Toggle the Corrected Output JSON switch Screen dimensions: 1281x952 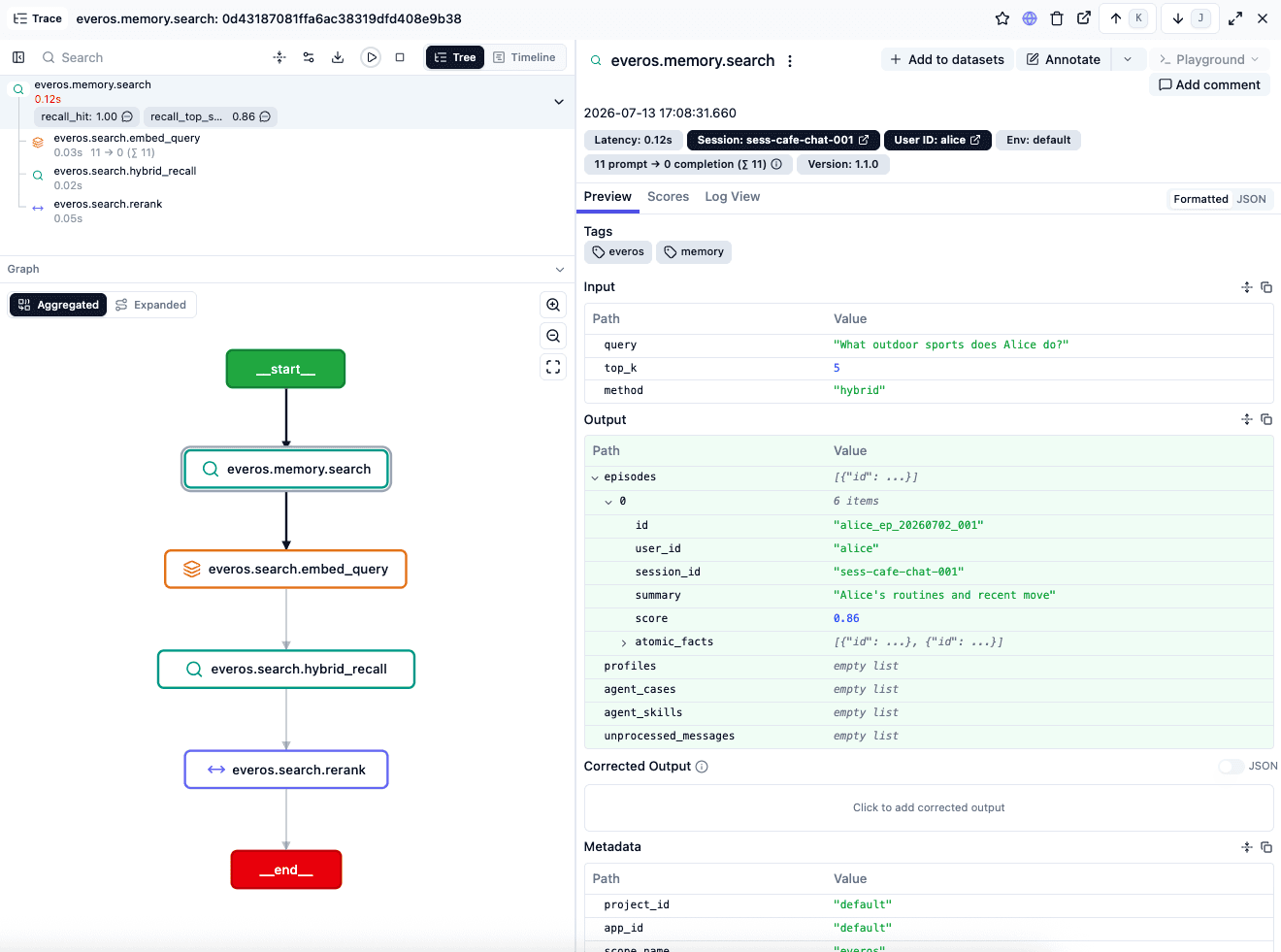tap(1231, 767)
